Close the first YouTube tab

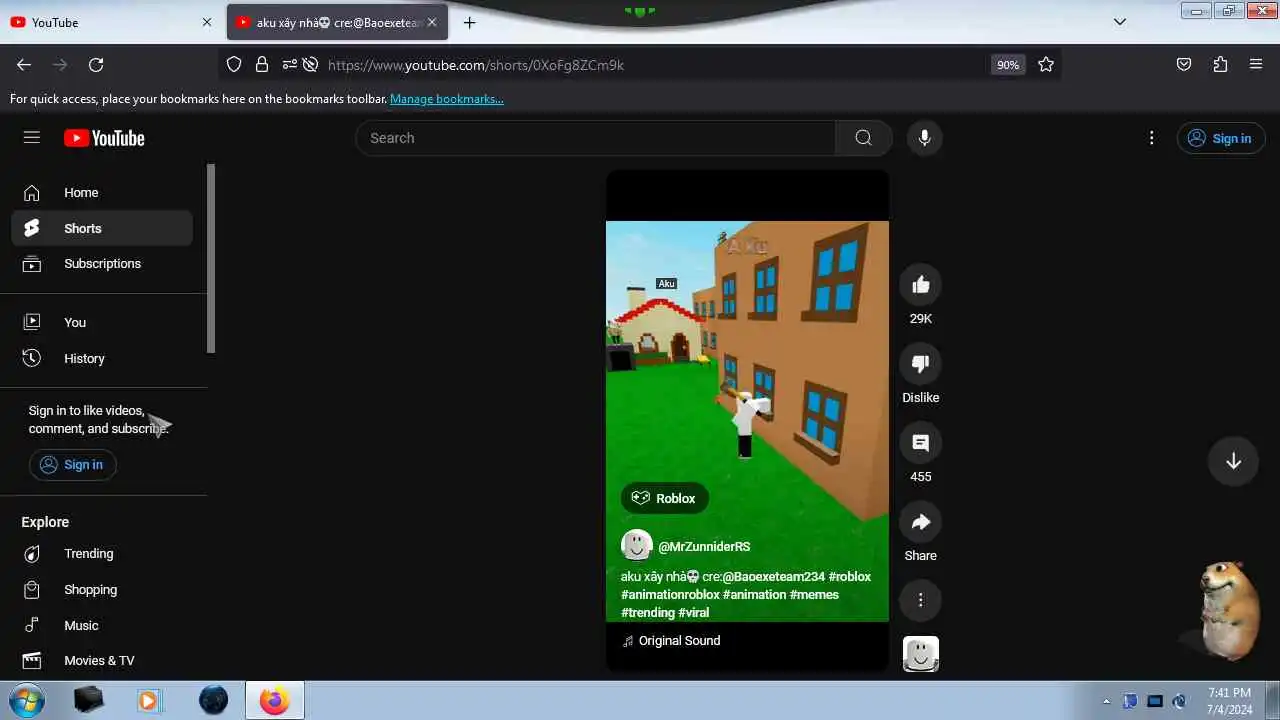coord(207,22)
